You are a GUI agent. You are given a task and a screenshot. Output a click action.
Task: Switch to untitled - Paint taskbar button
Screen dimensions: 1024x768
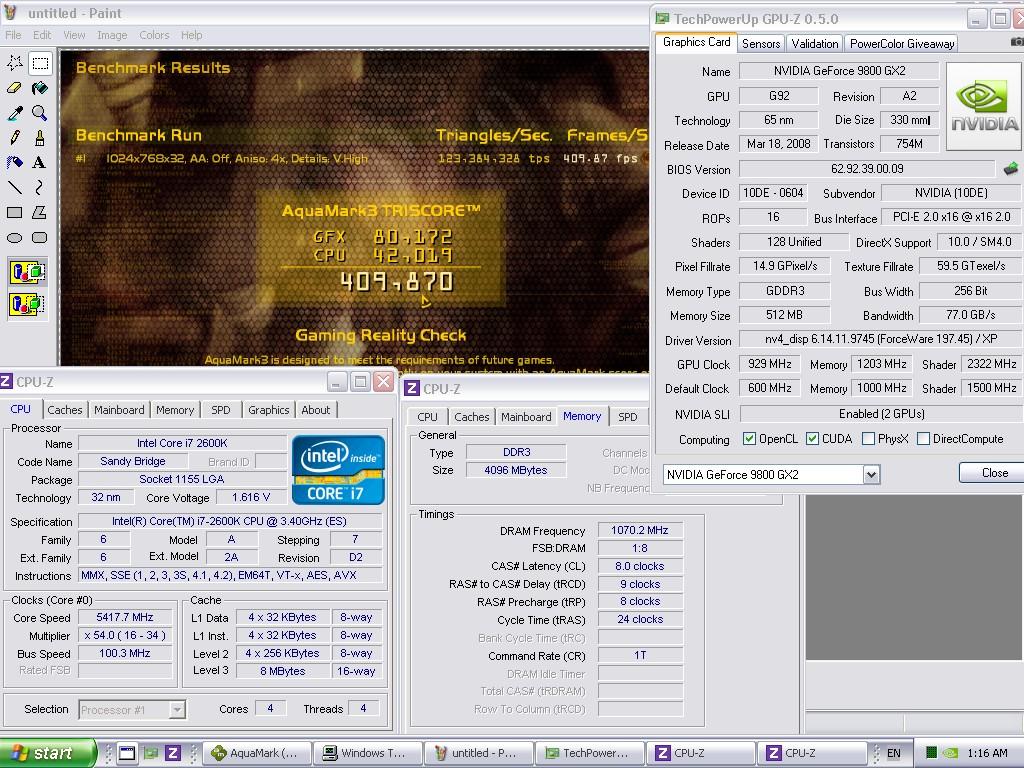coord(478,753)
